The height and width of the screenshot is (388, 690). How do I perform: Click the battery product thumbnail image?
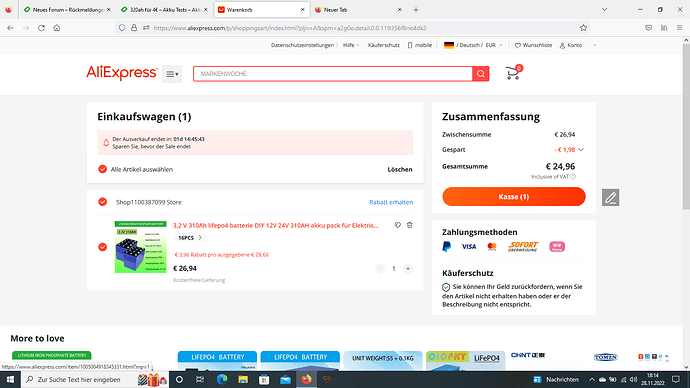coord(140,247)
